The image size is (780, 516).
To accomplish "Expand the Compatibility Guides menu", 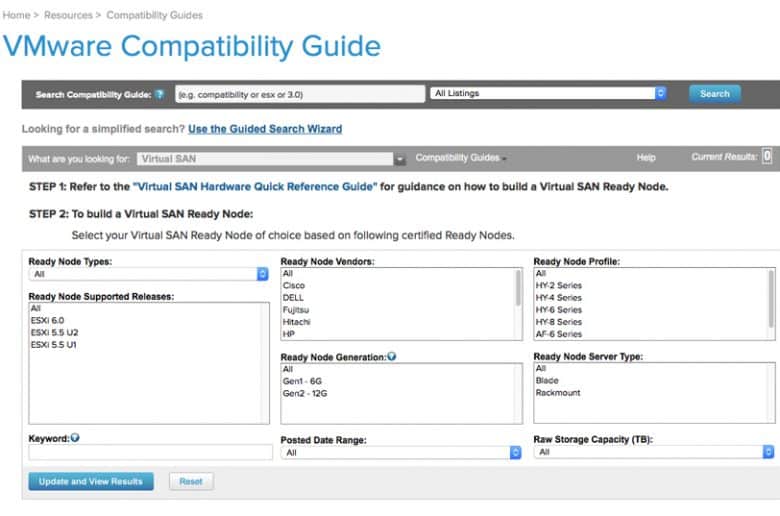I will coord(461,158).
